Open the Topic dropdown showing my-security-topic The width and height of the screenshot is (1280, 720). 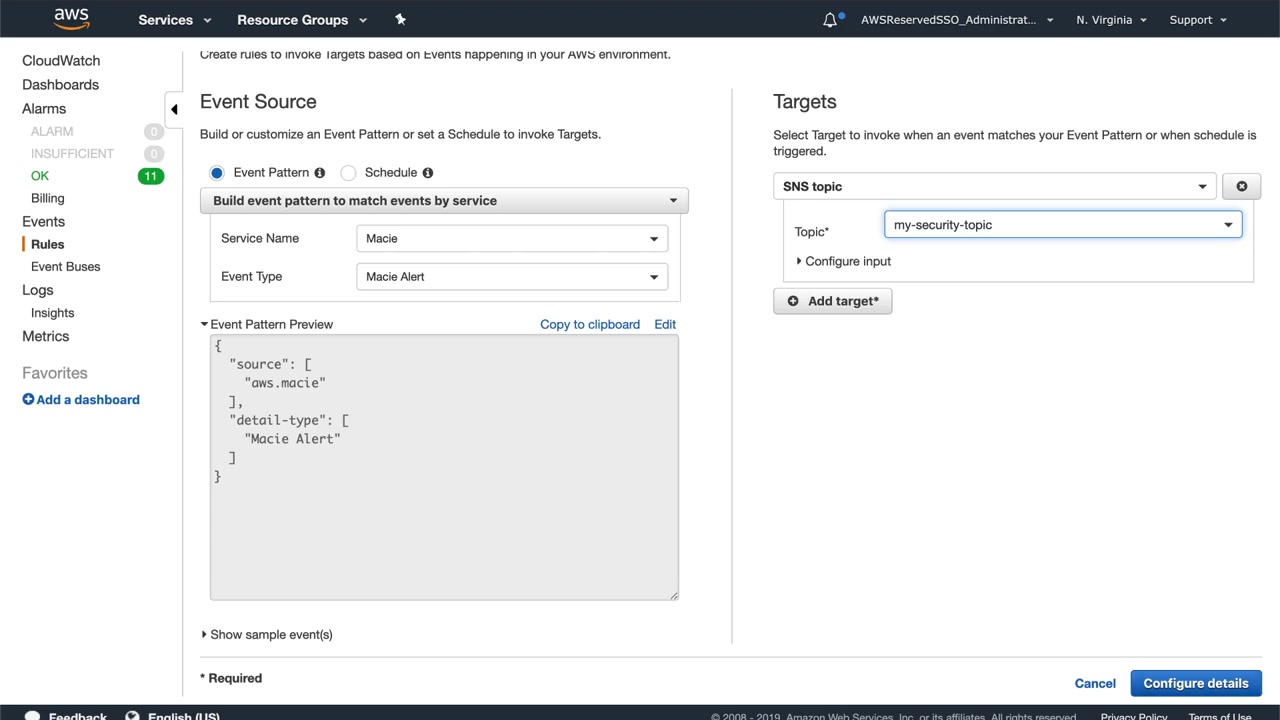pos(1062,225)
